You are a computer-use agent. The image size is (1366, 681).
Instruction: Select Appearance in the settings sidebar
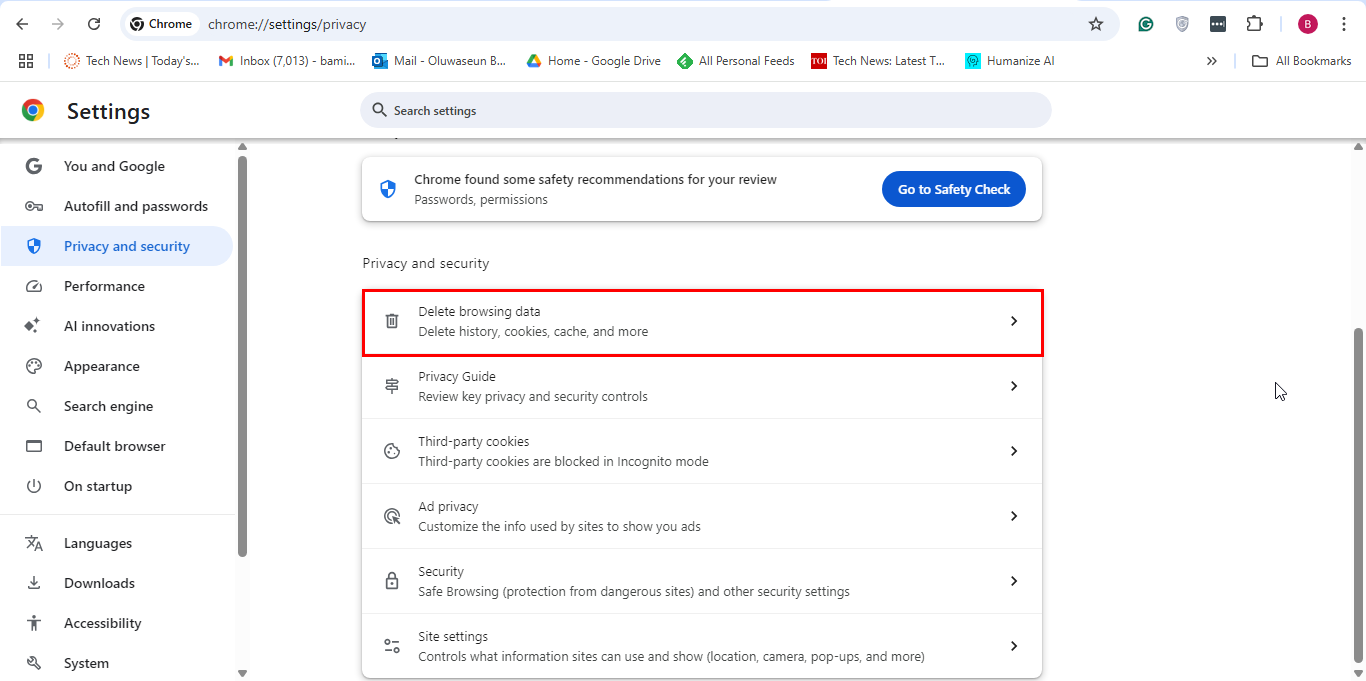(101, 366)
